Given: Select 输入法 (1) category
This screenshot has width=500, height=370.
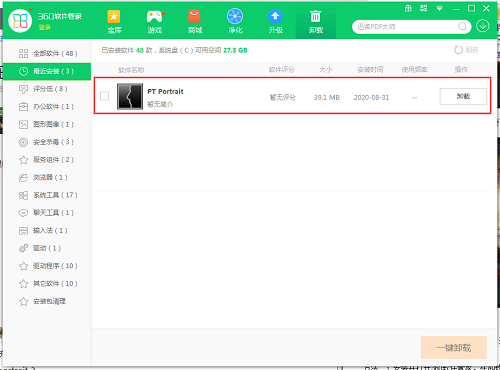Looking at the screenshot, I should (x=47, y=230).
